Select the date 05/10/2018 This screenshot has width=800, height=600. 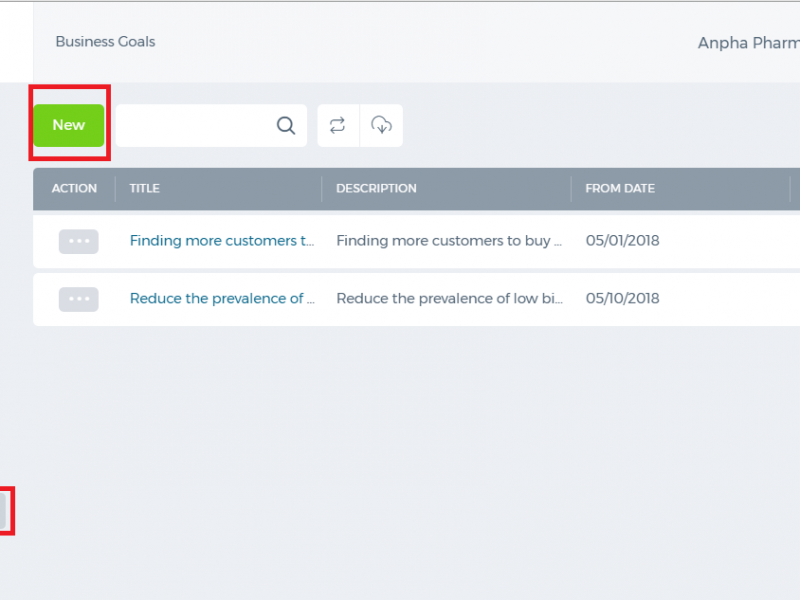coord(622,298)
